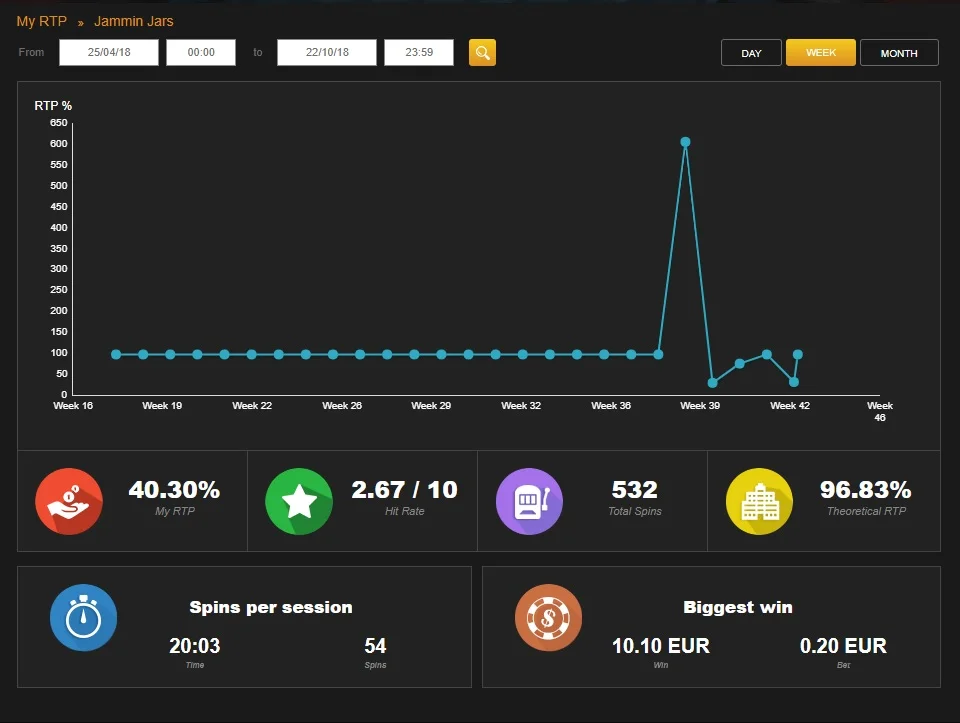960x723 pixels.
Task: Click the peak 600% data point
Action: pyautogui.click(x=686, y=142)
